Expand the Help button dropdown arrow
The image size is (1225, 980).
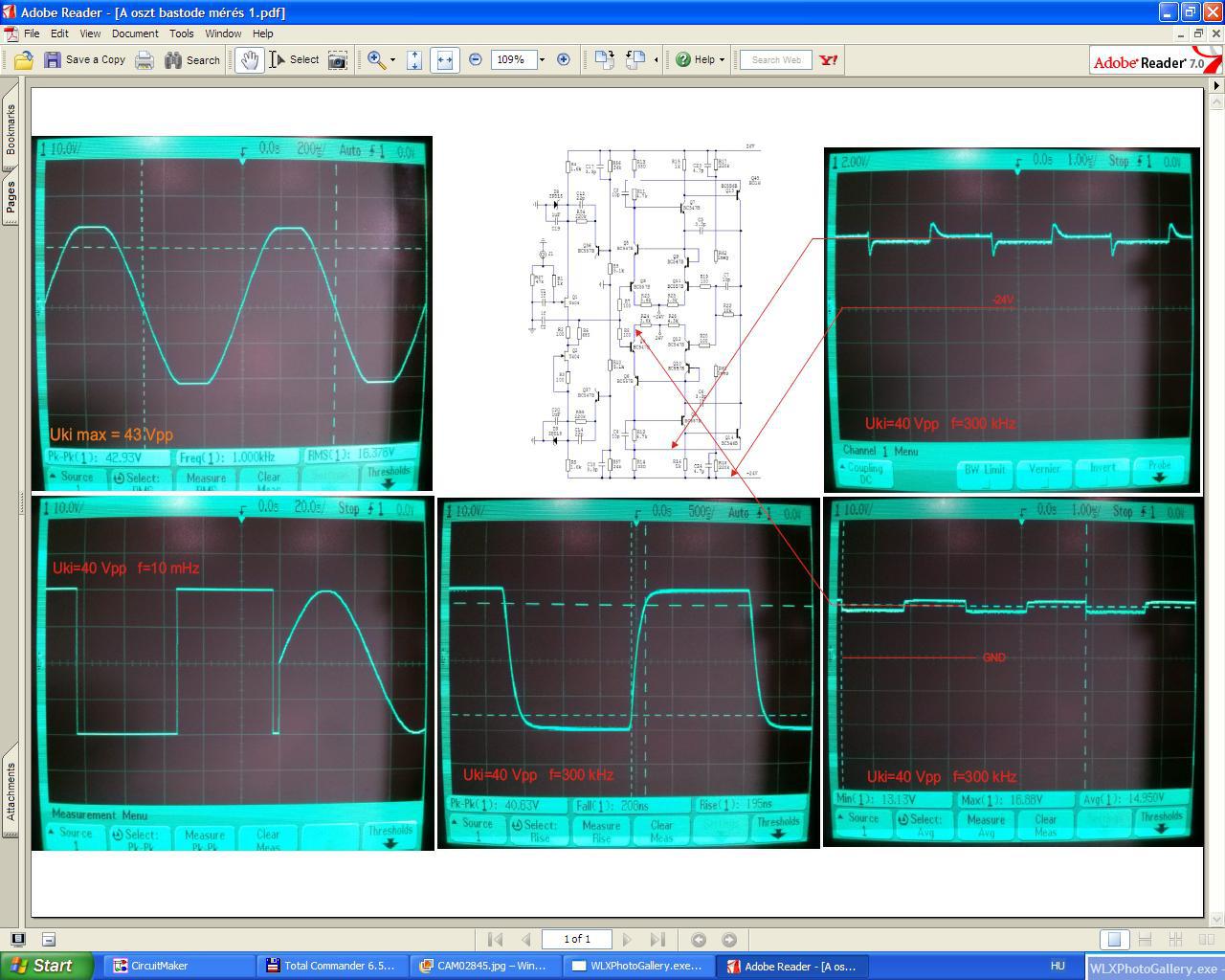point(722,60)
